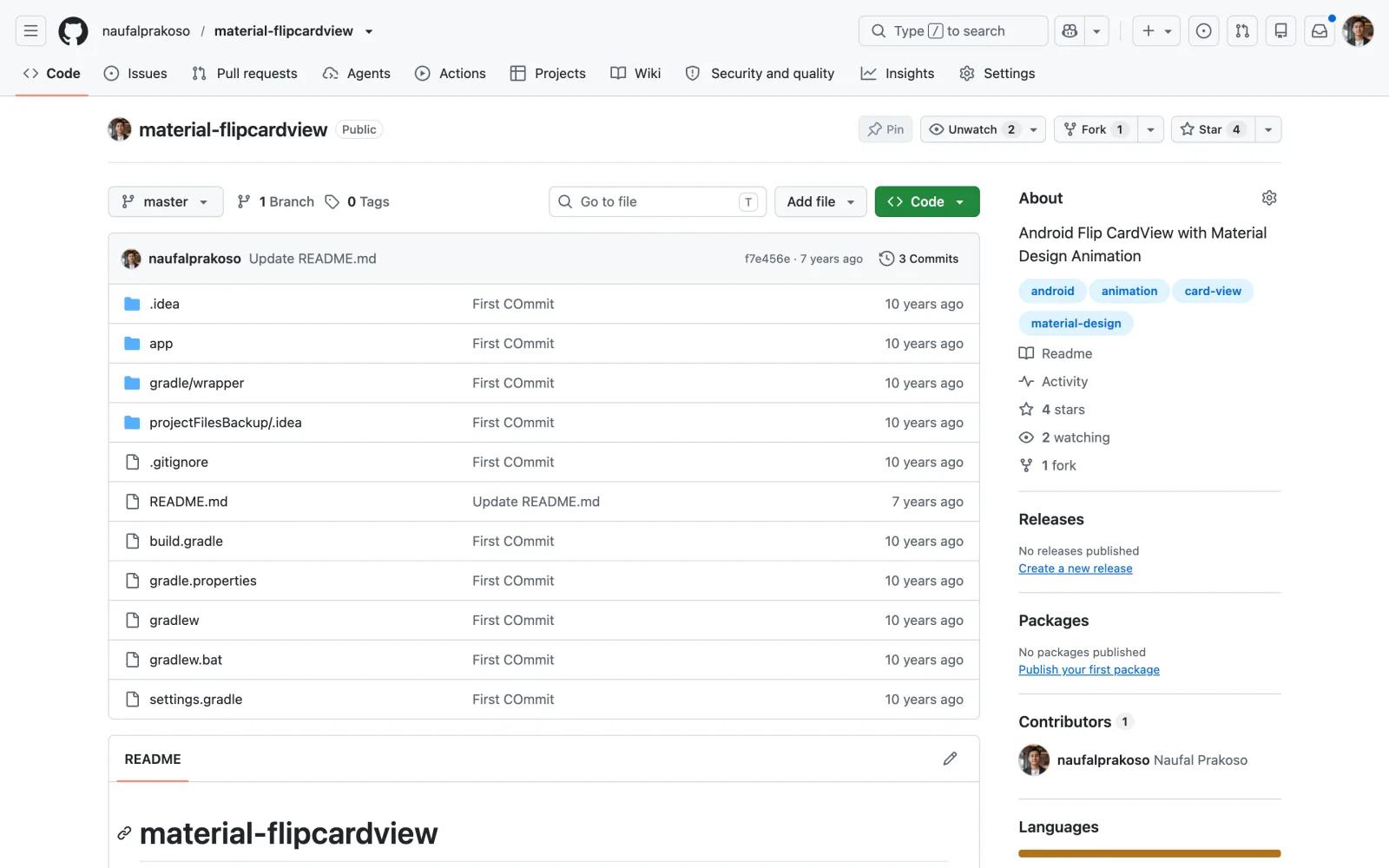Viewport: 1389px width, 868px height.
Task: Open Copilot chat icon in header
Action: [1070, 31]
